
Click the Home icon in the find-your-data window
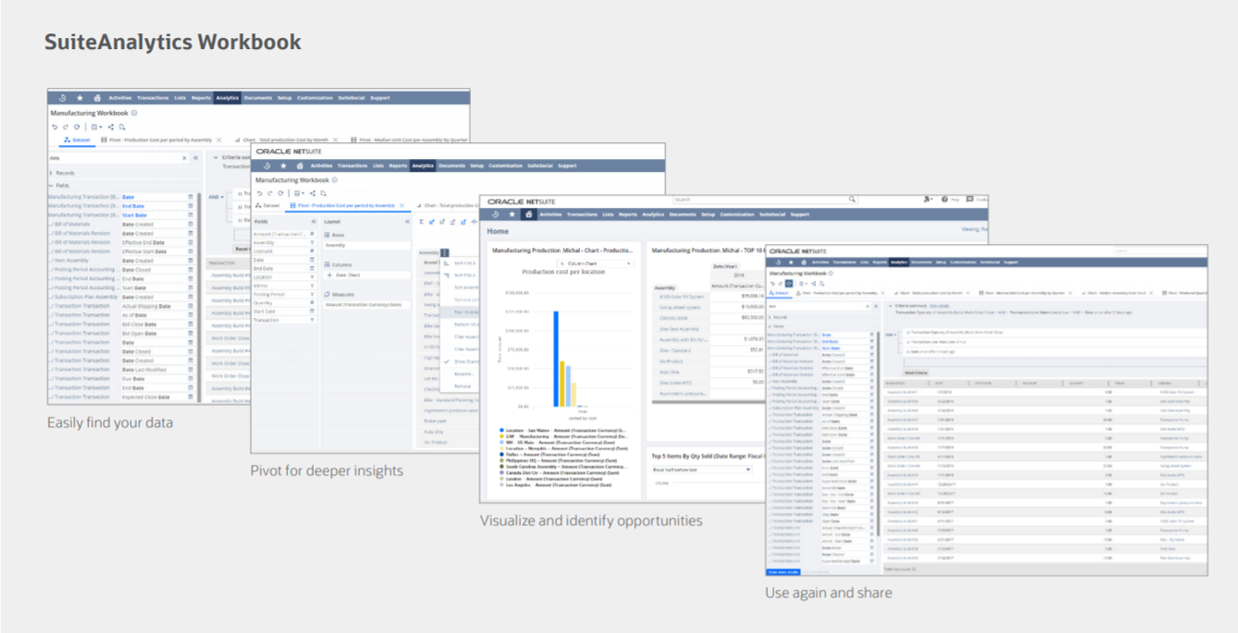click(97, 98)
